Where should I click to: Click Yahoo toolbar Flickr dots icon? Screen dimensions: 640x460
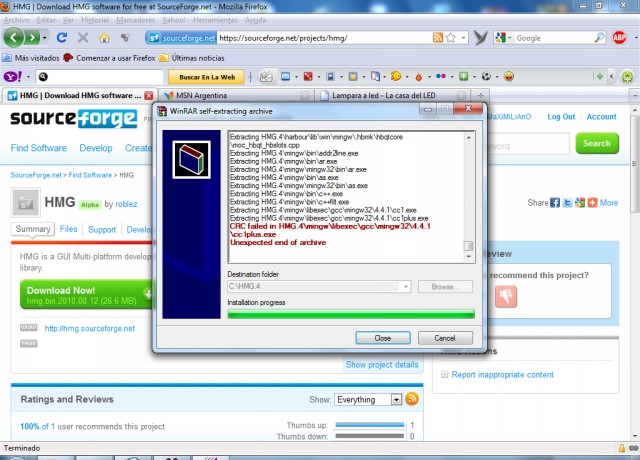click(x=441, y=76)
